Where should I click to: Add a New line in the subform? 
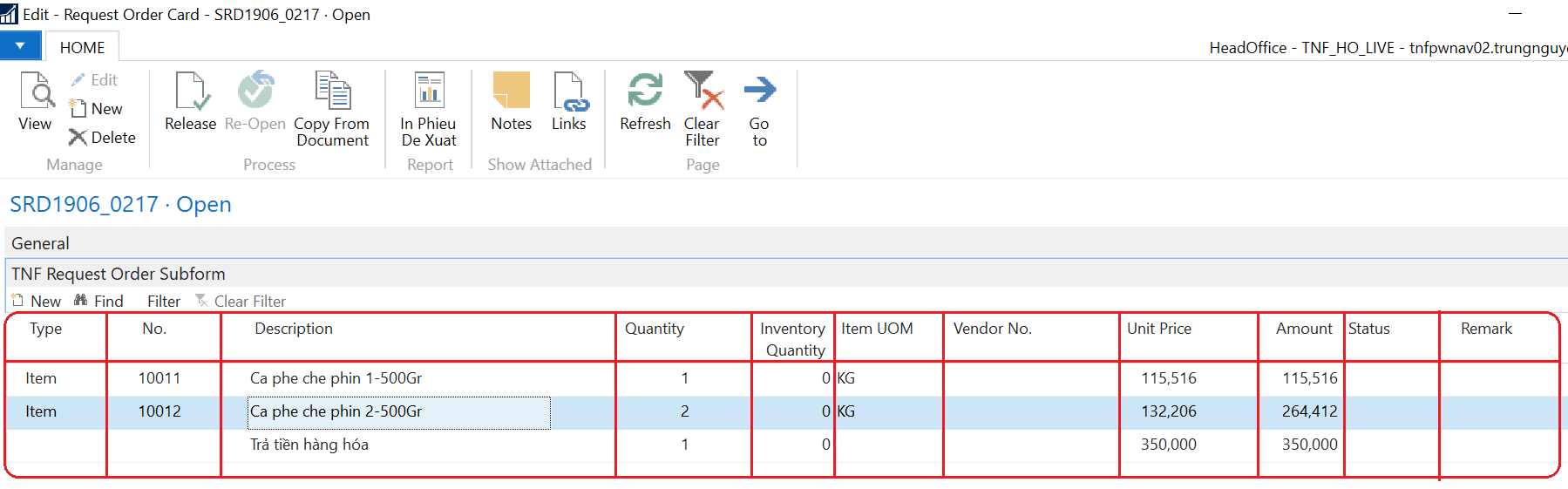point(37,301)
